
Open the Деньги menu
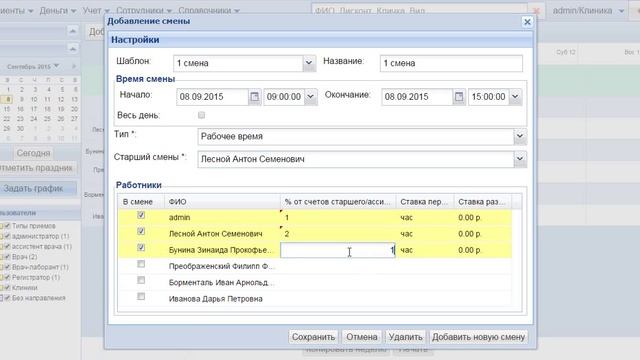[58, 11]
